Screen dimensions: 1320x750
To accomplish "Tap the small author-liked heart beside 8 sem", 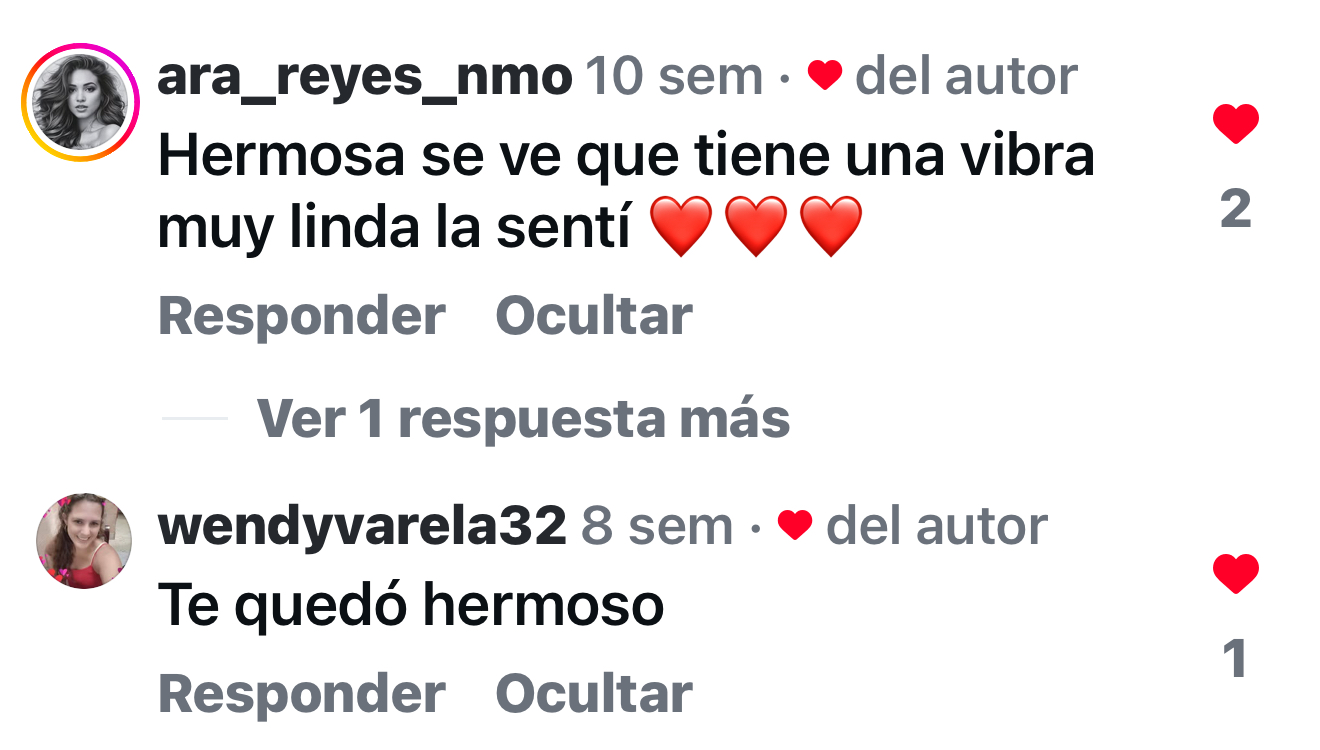I will click(x=795, y=526).
